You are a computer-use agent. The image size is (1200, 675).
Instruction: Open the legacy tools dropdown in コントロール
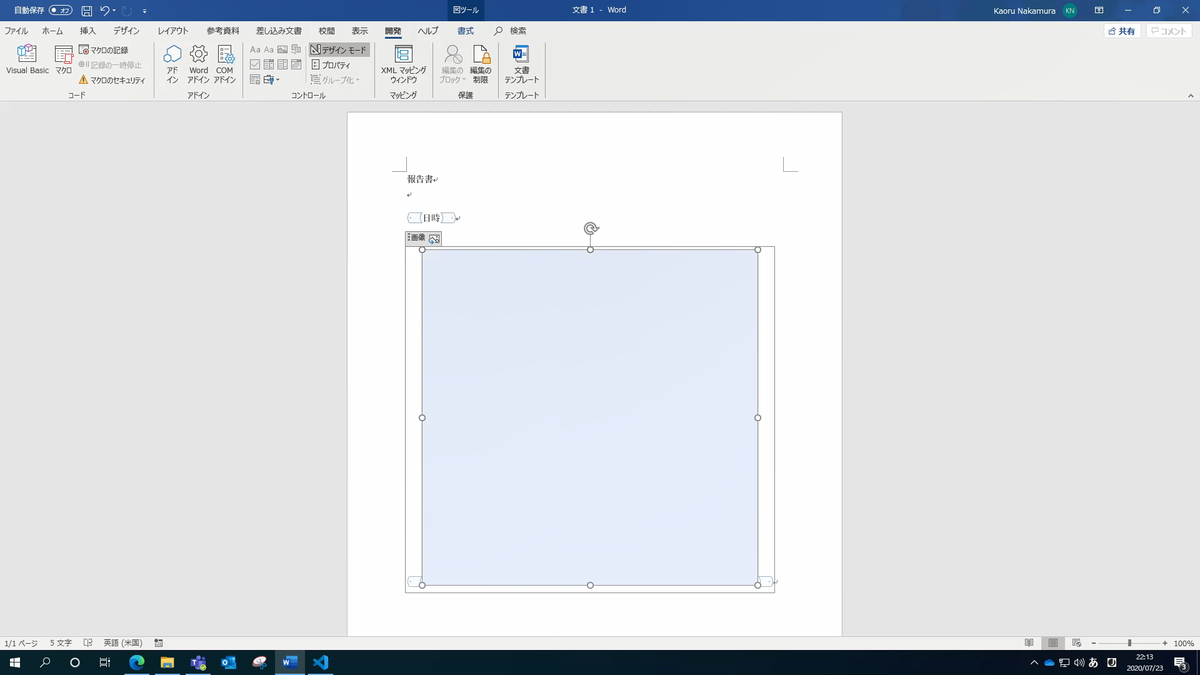pyautogui.click(x=271, y=79)
